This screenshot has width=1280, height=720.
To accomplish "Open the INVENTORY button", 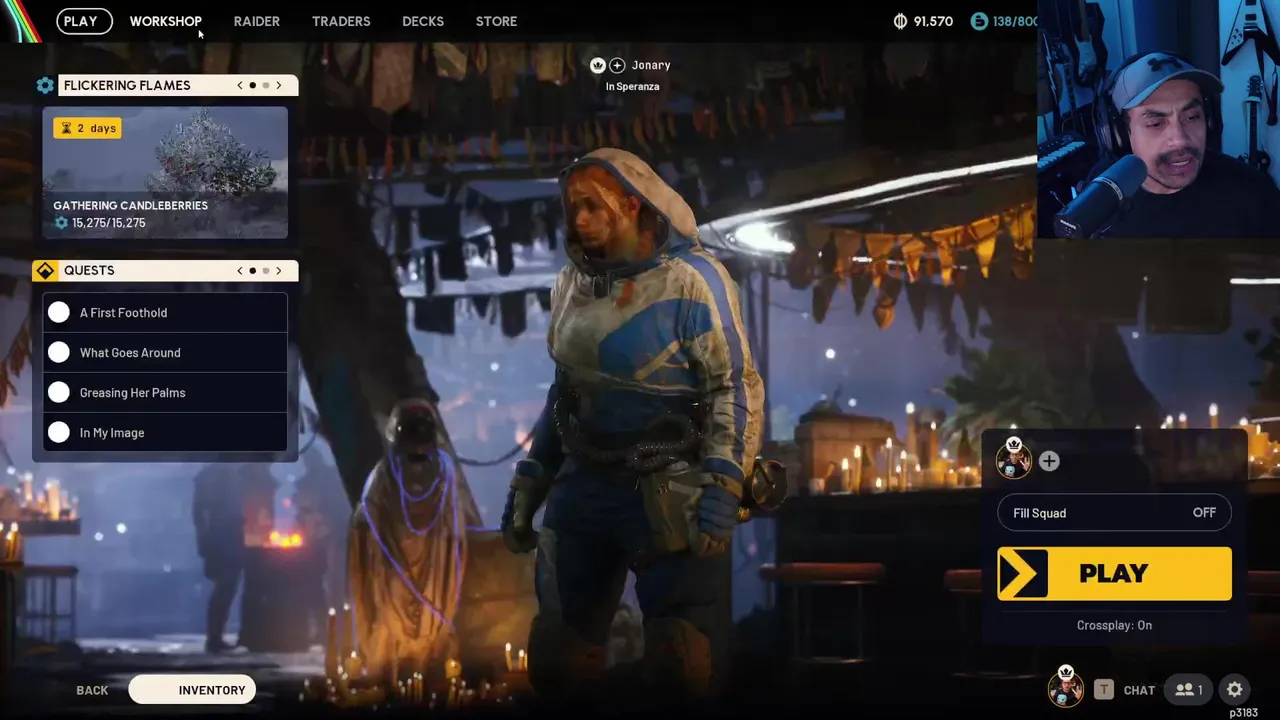I will 192,690.
